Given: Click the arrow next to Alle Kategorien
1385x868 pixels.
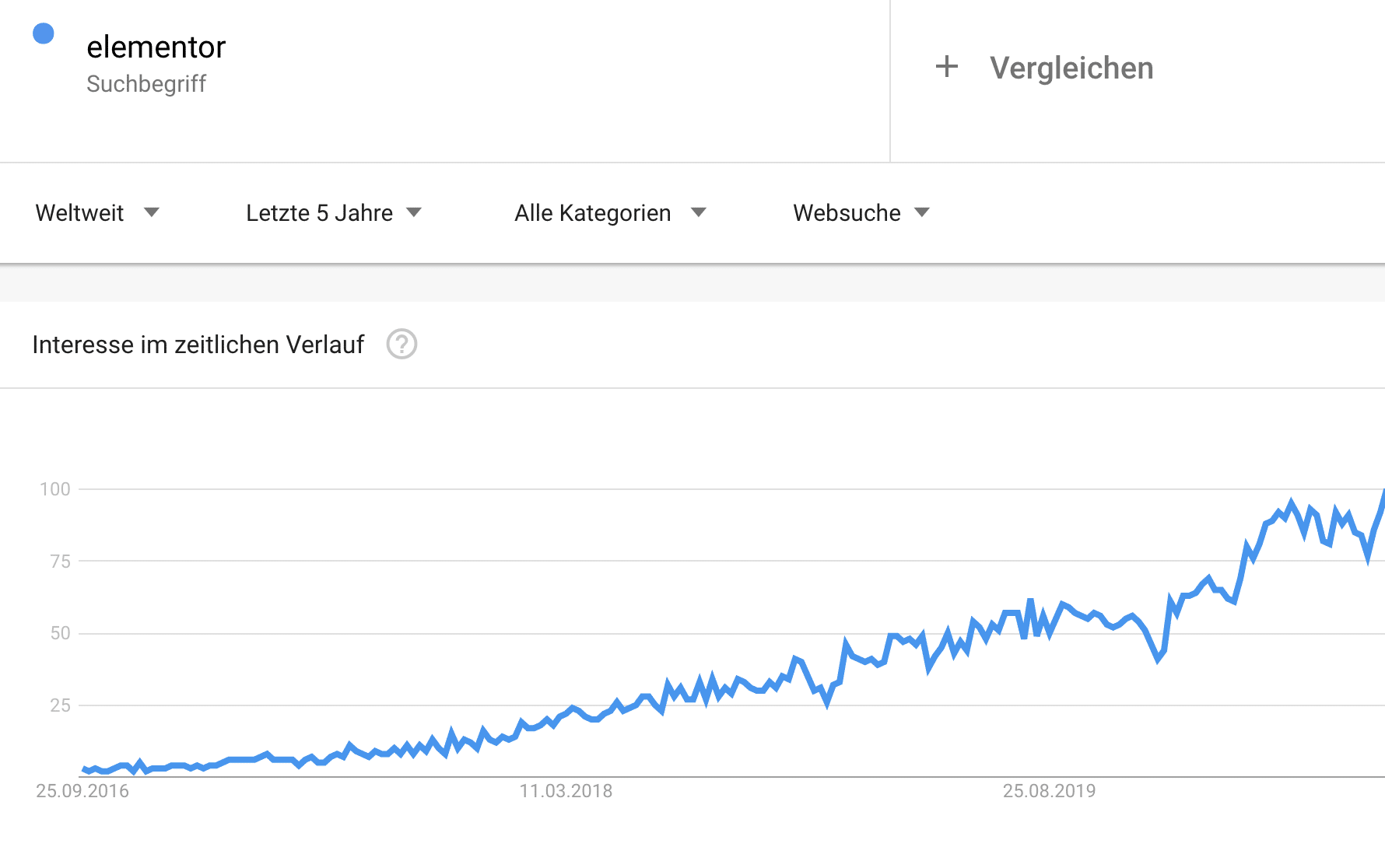Looking at the screenshot, I should 699,212.
